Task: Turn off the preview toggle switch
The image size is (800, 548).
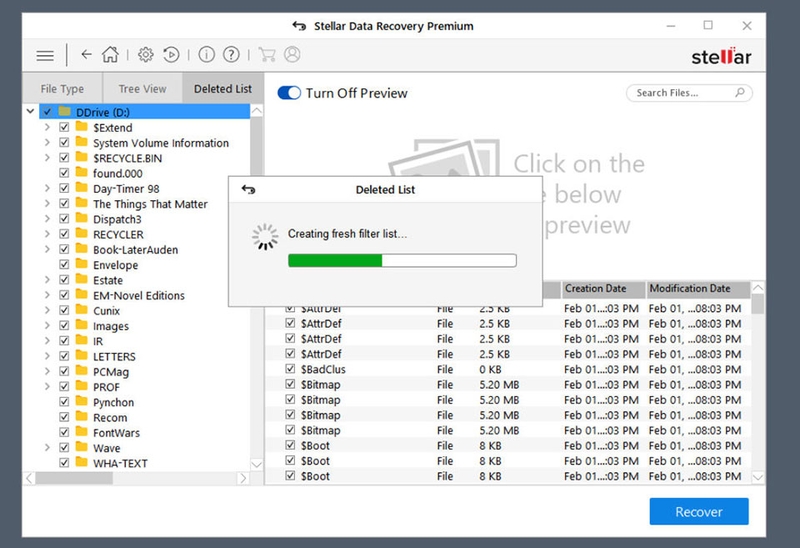Action: 289,93
